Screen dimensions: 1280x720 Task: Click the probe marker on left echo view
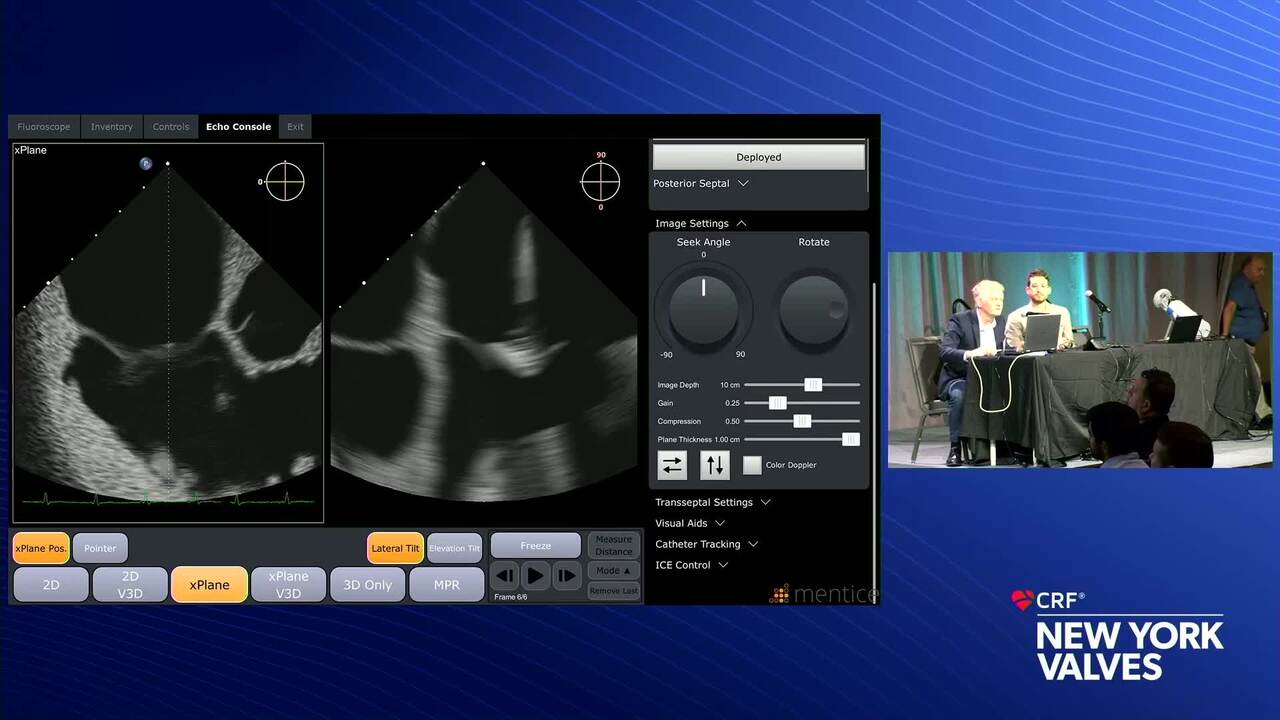click(146, 163)
